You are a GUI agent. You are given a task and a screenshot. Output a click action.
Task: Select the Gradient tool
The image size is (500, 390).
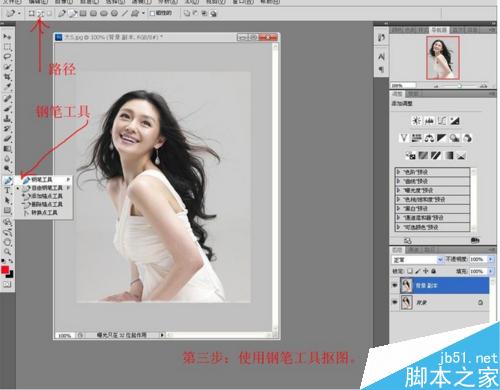(7, 149)
